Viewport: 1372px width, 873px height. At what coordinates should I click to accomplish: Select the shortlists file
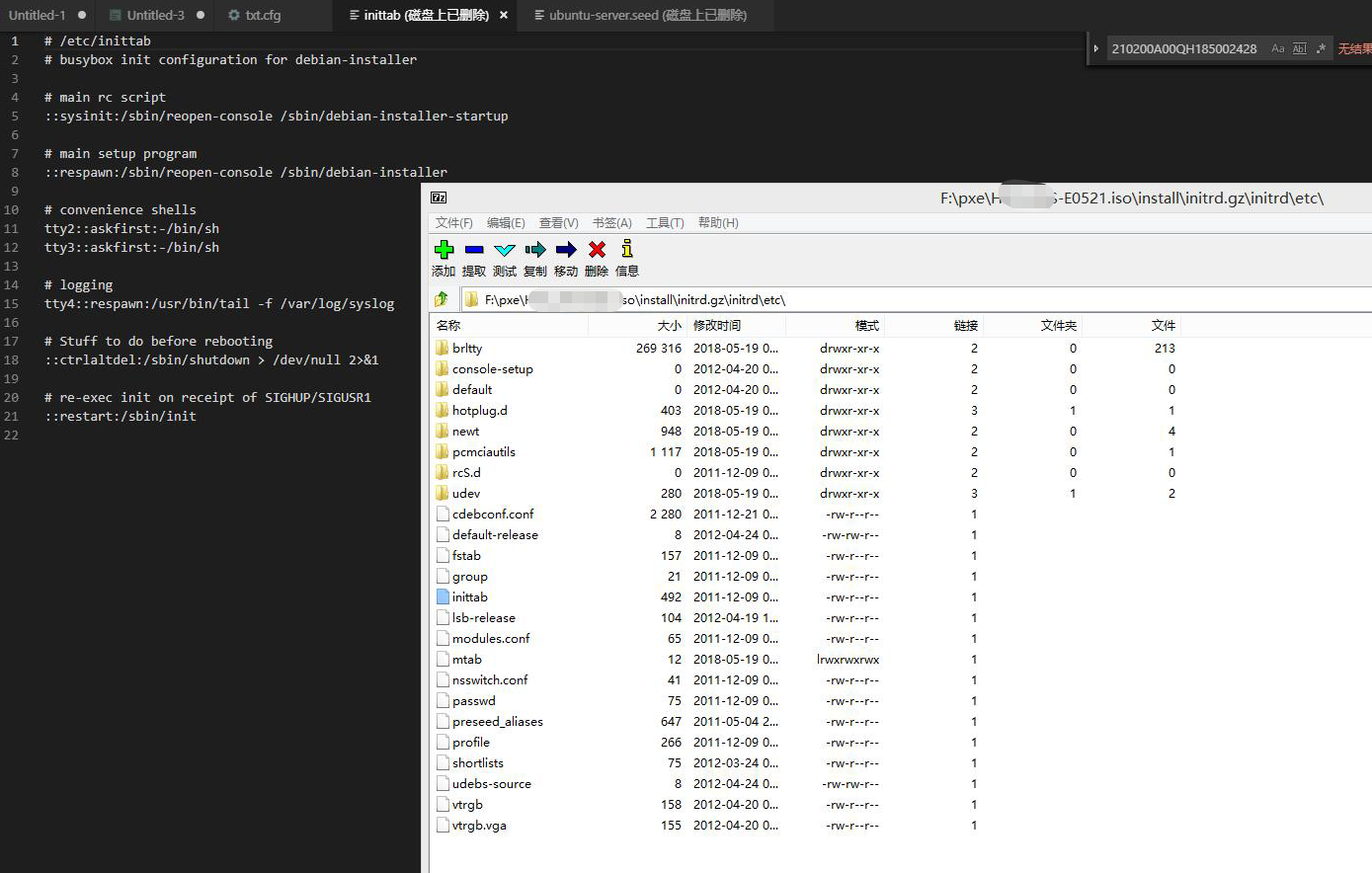tap(478, 762)
